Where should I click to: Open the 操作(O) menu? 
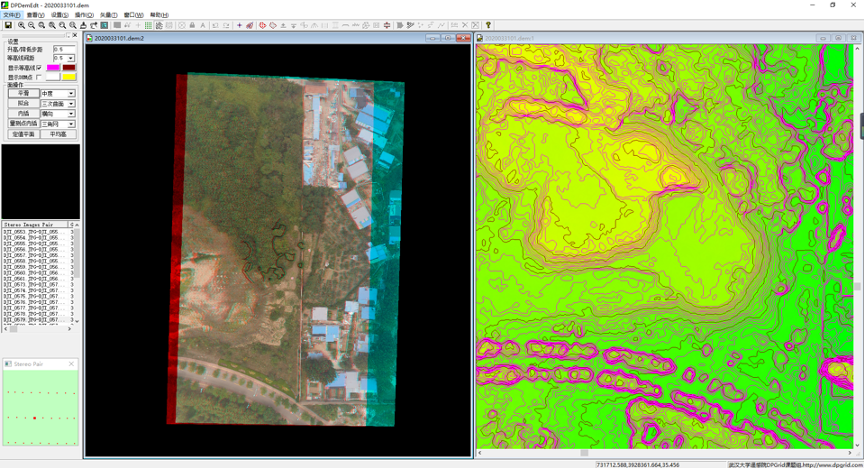pos(84,15)
